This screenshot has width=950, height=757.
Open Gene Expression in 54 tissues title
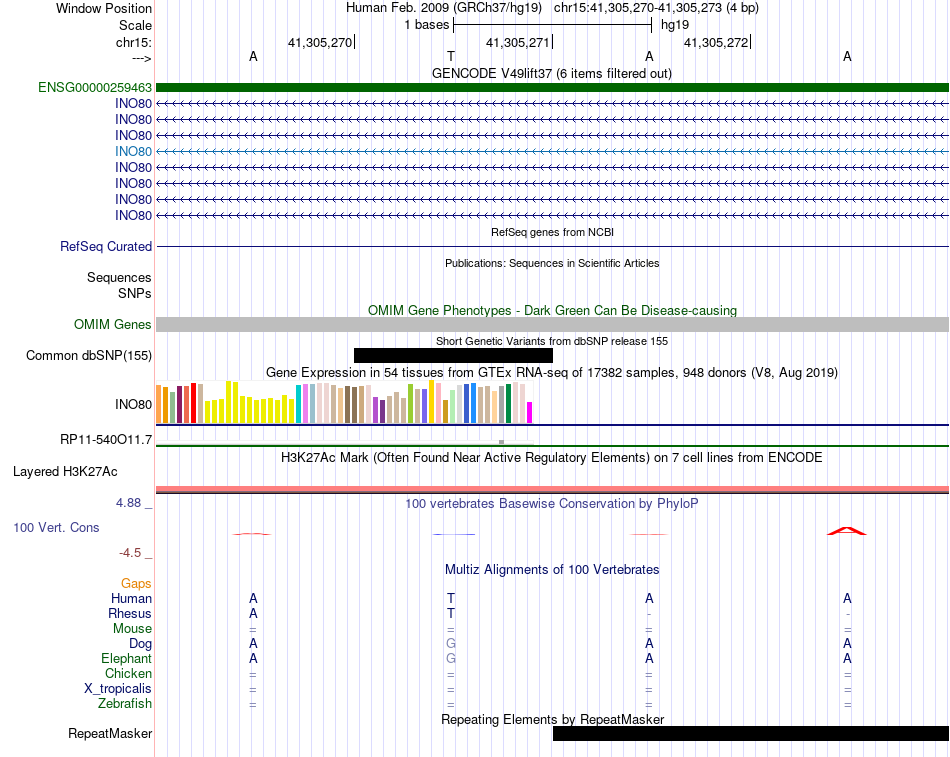coord(552,372)
